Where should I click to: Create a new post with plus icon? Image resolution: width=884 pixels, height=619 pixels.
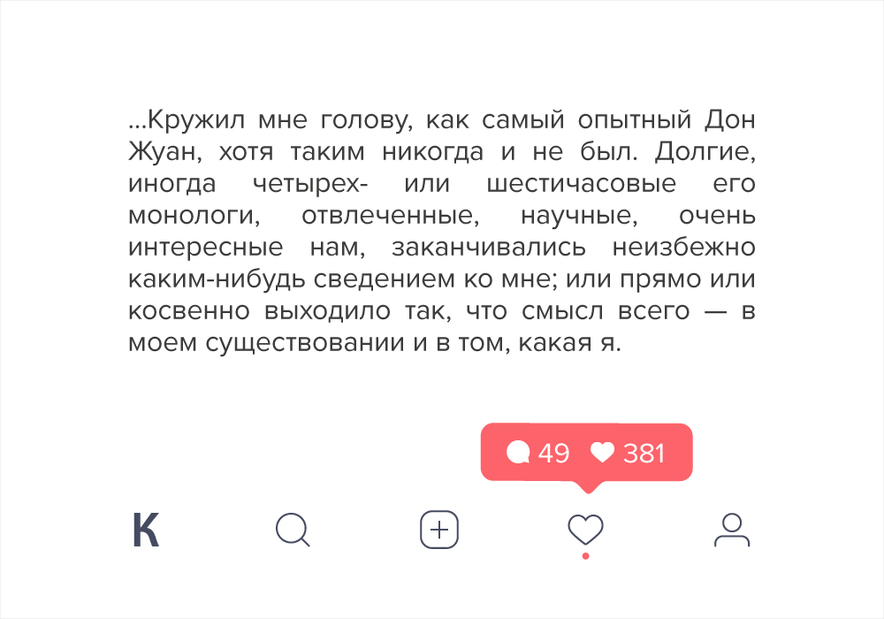pos(439,530)
